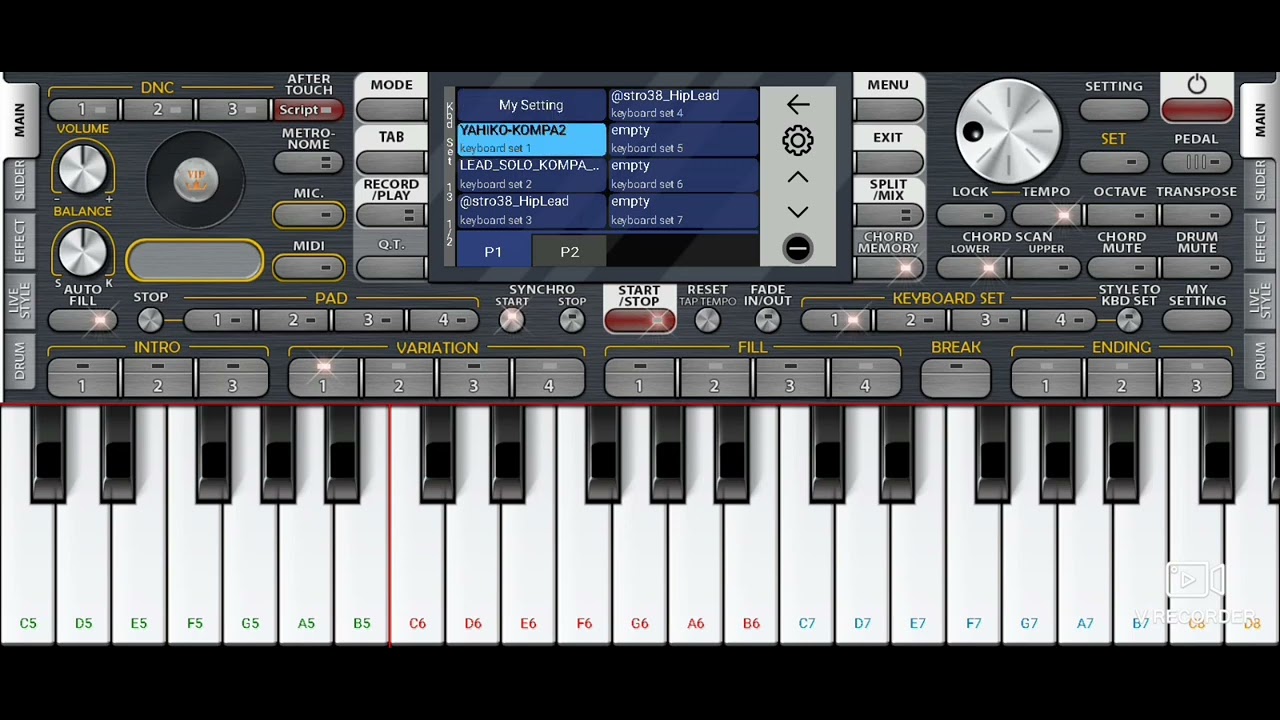Click the My Setting button at right
This screenshot has height=720, width=1280.
click(x=1197, y=320)
